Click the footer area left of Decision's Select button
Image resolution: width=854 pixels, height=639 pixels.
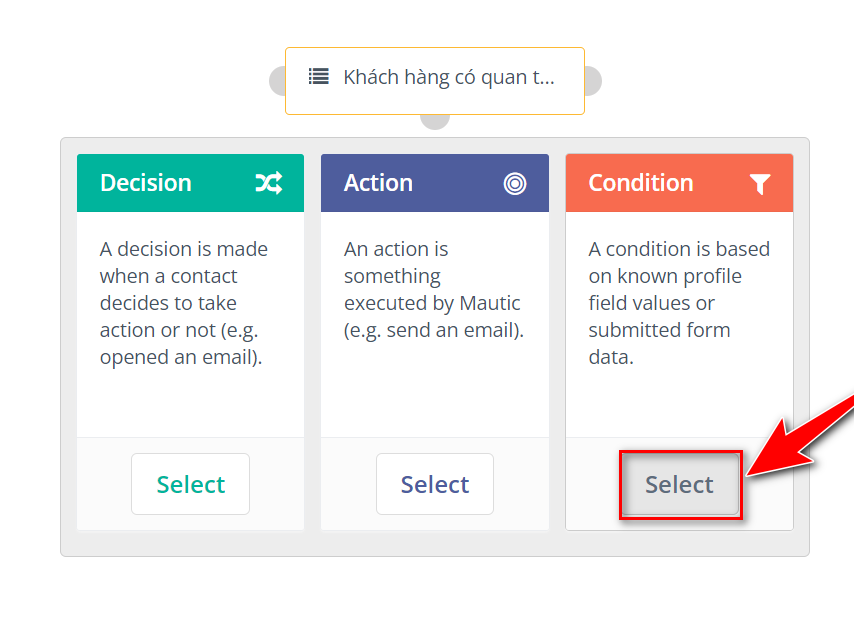104,485
